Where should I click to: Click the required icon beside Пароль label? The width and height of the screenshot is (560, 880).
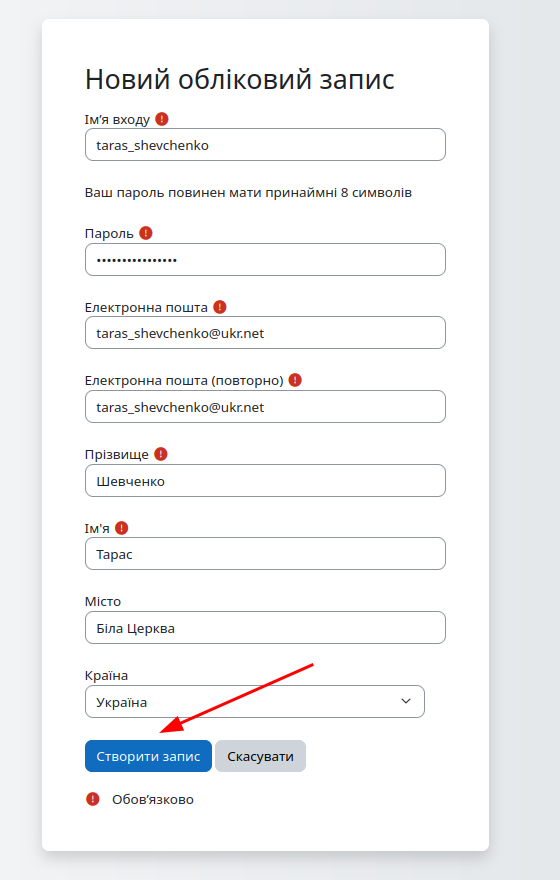coord(146,233)
